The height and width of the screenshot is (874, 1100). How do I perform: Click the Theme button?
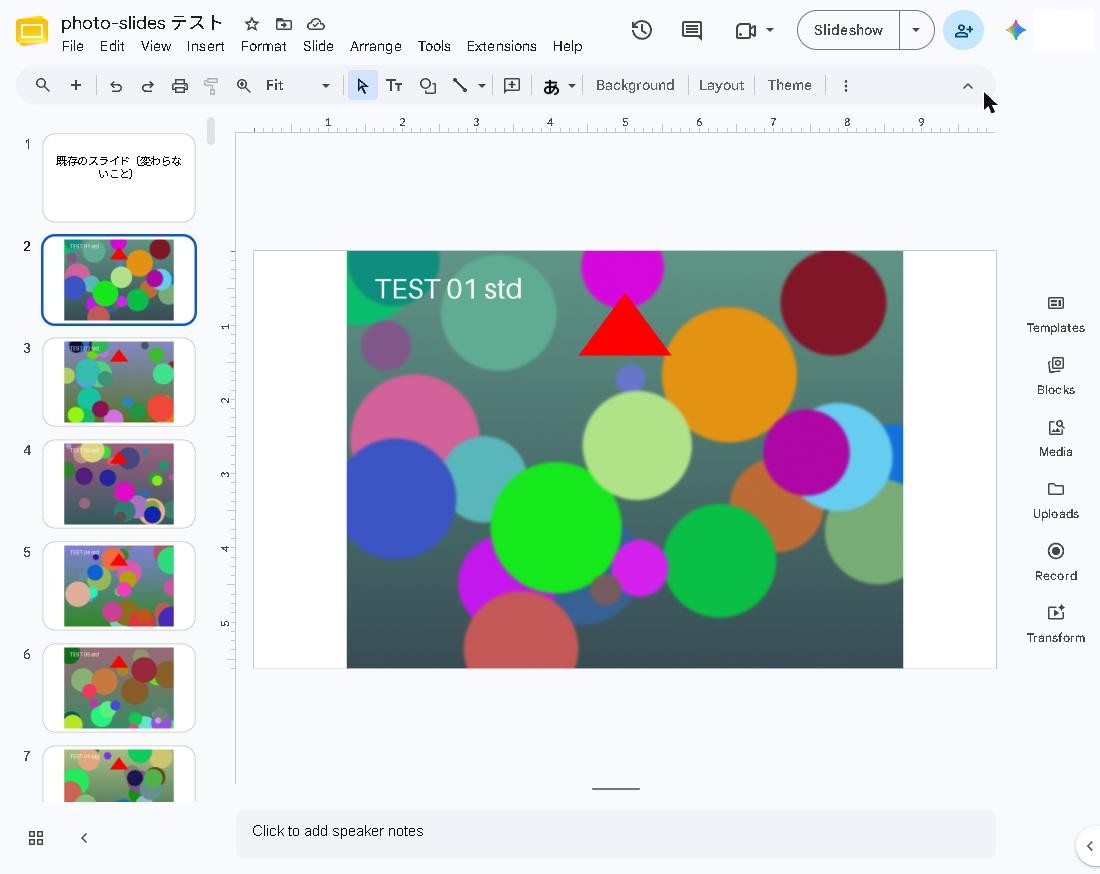(789, 86)
